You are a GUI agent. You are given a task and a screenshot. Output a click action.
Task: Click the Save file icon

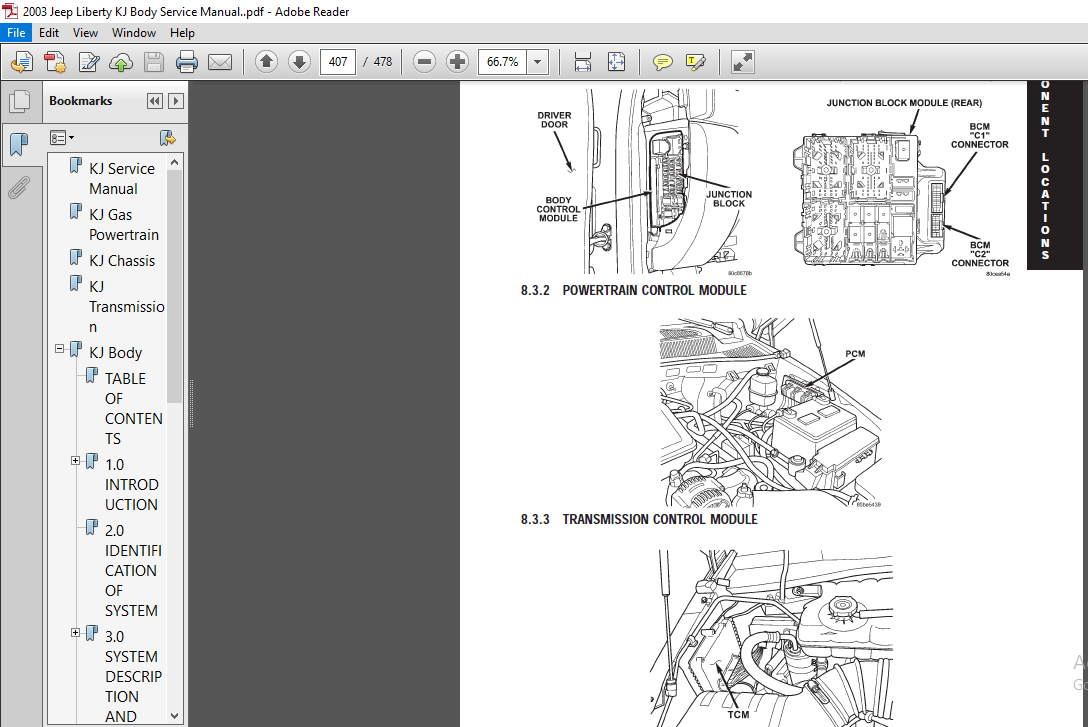[x=154, y=62]
